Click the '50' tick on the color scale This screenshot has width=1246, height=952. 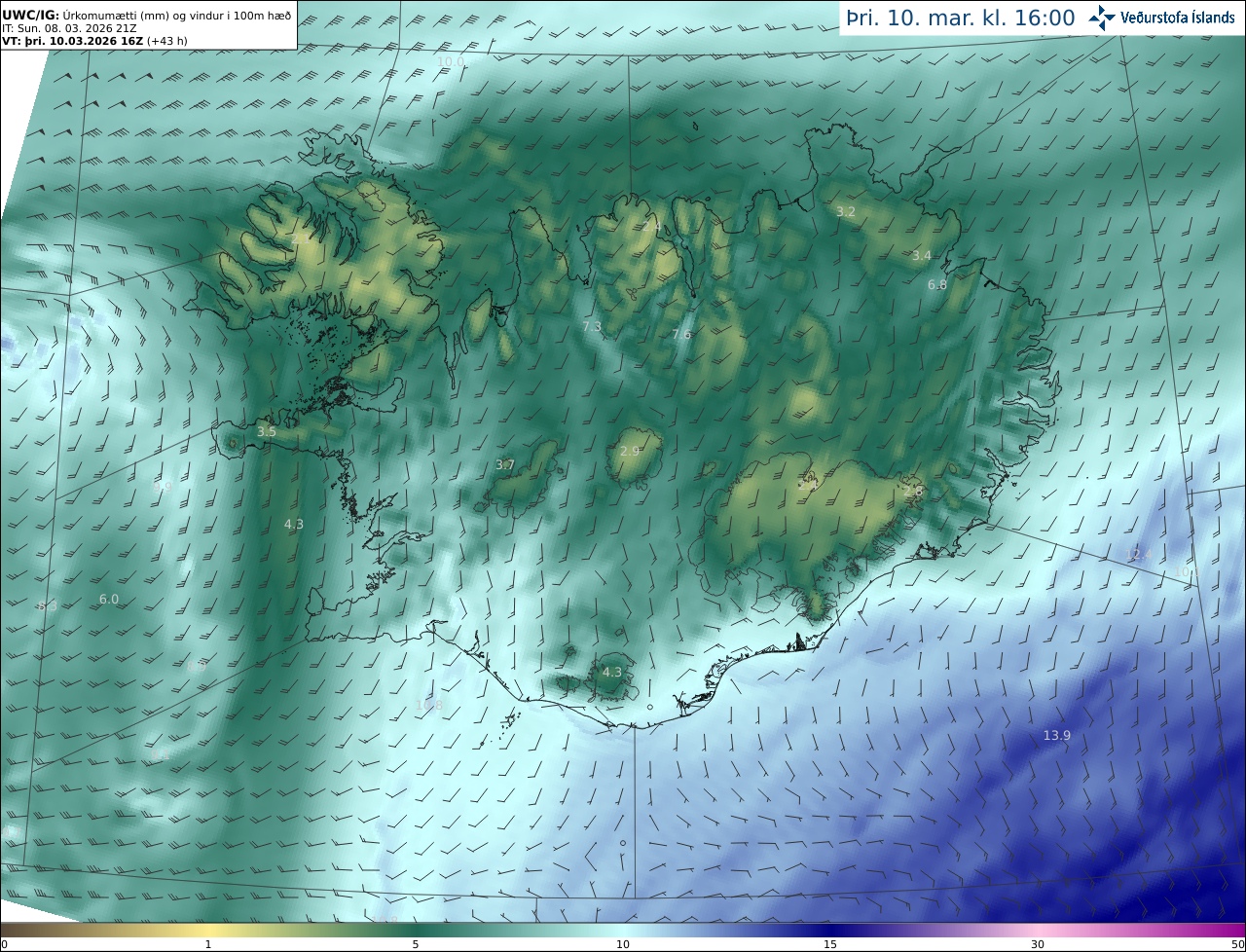1238,944
